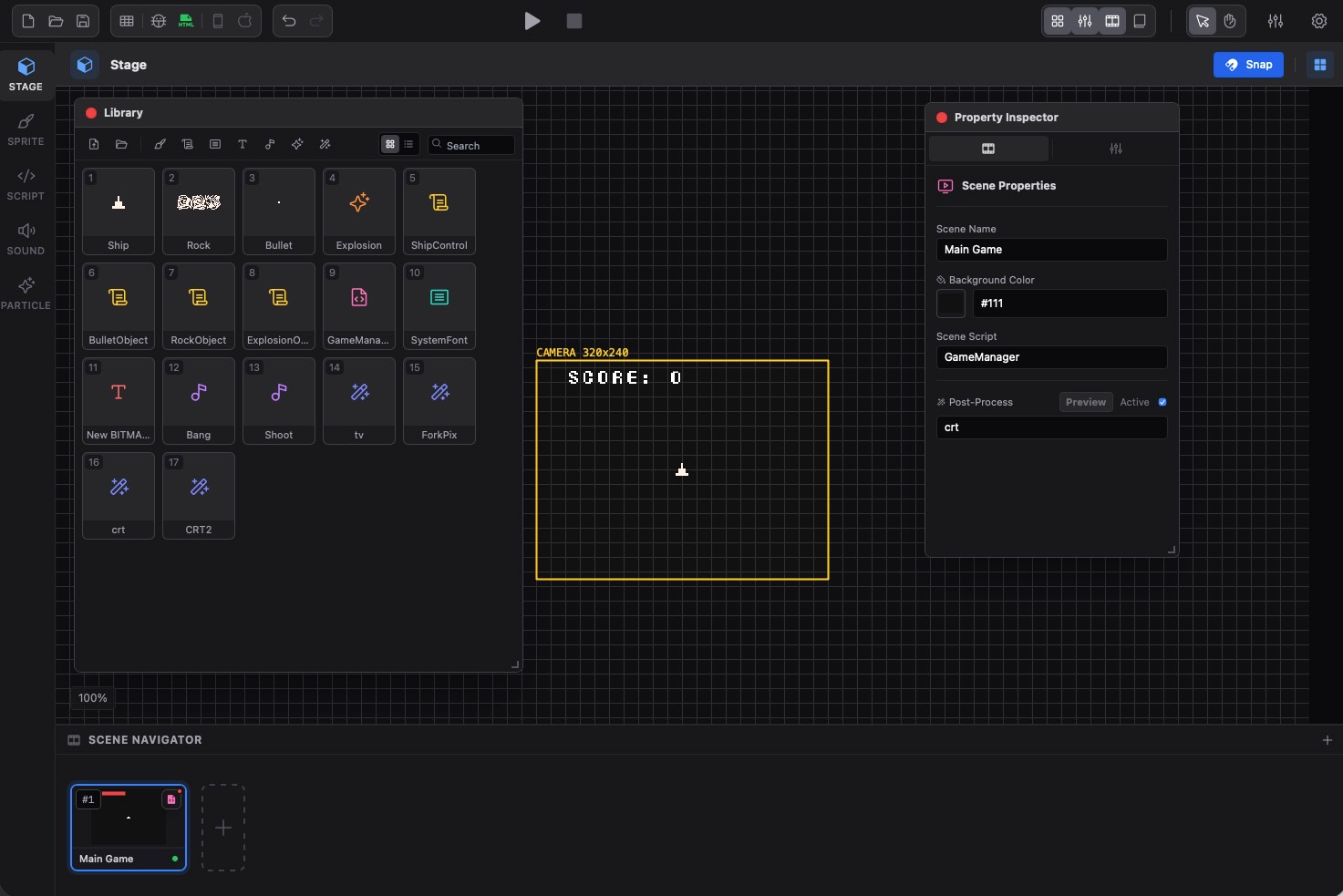Select the CRT2 effect asset

199,496
